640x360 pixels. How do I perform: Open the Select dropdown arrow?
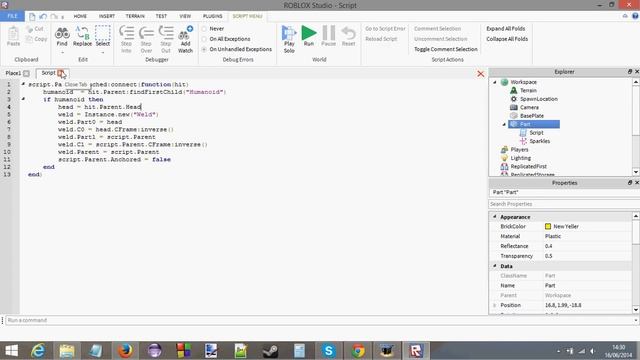[x=102, y=53]
